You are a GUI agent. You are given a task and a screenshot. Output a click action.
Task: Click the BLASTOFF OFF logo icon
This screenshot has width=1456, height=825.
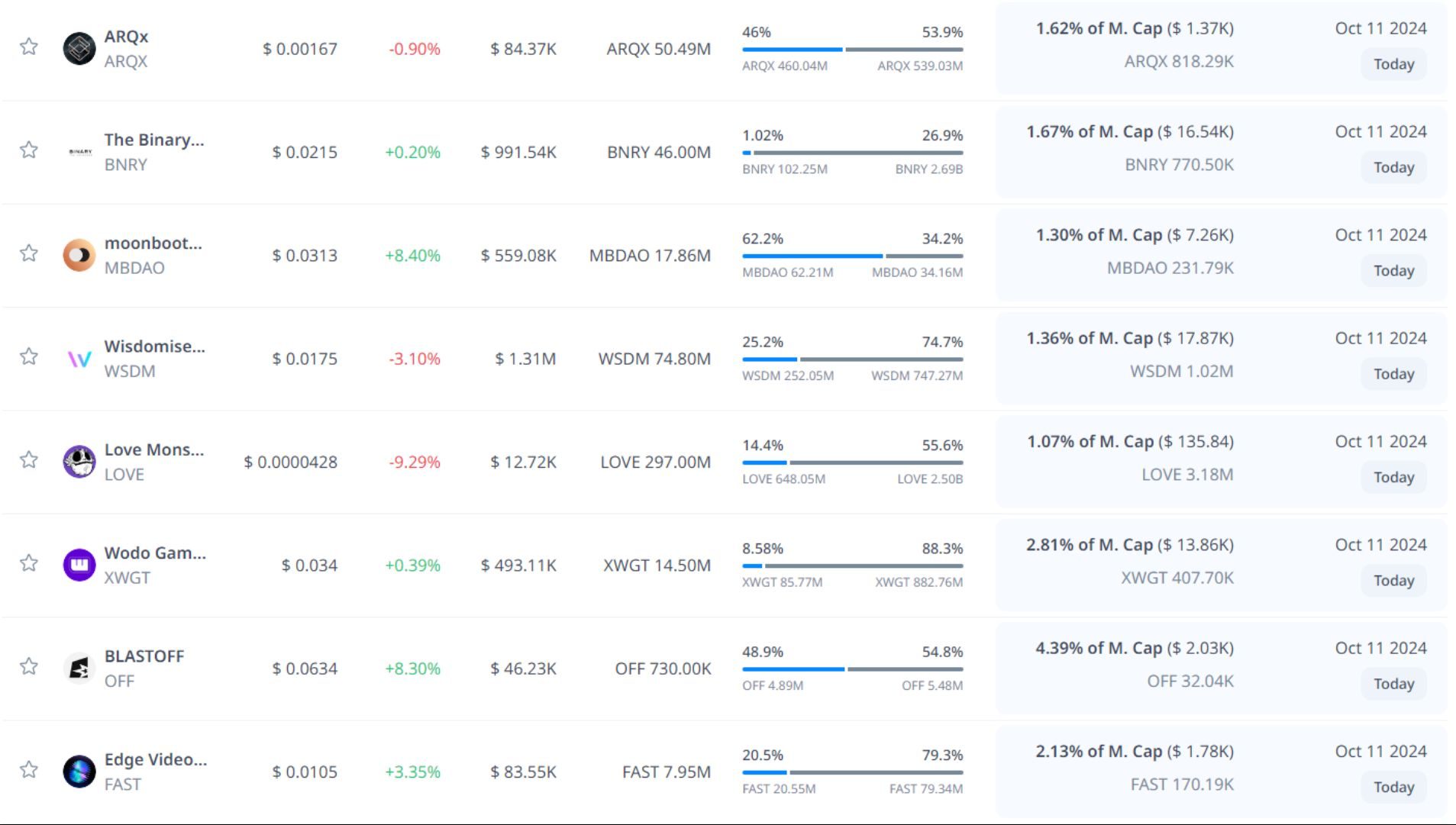79,669
